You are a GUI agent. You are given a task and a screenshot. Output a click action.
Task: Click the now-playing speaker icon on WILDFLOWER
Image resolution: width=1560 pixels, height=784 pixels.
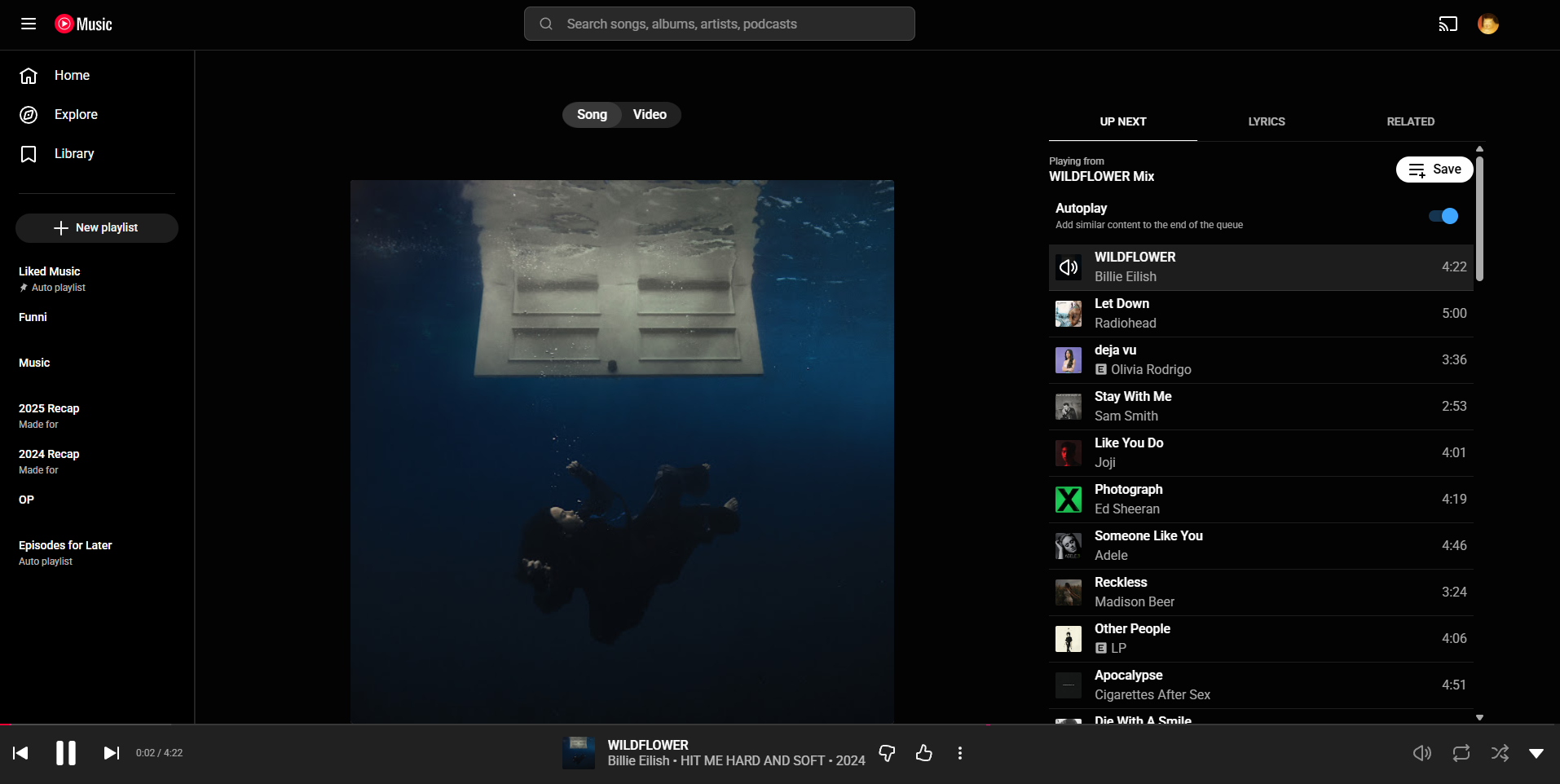point(1069,267)
